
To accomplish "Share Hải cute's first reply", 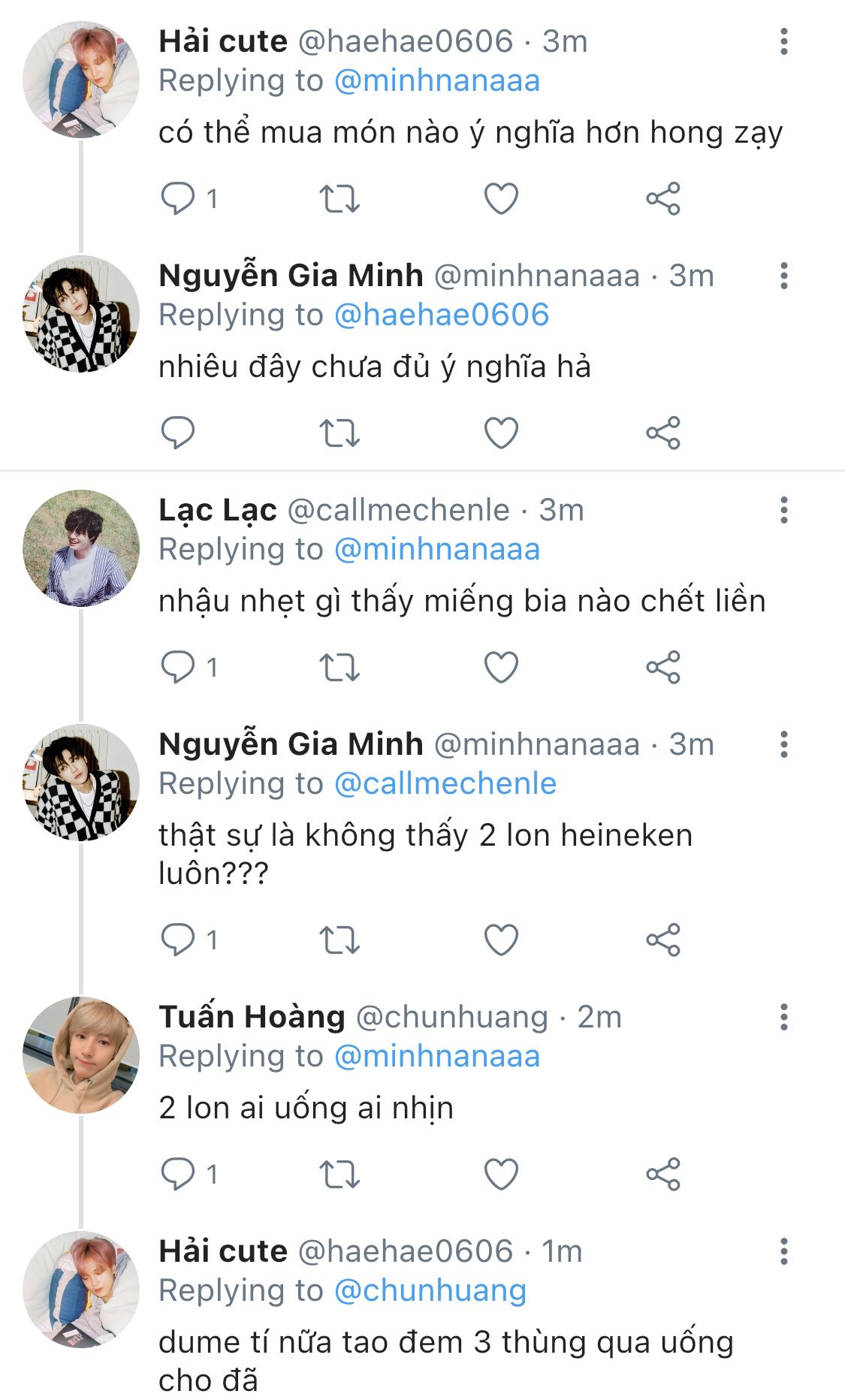I will 662,199.
